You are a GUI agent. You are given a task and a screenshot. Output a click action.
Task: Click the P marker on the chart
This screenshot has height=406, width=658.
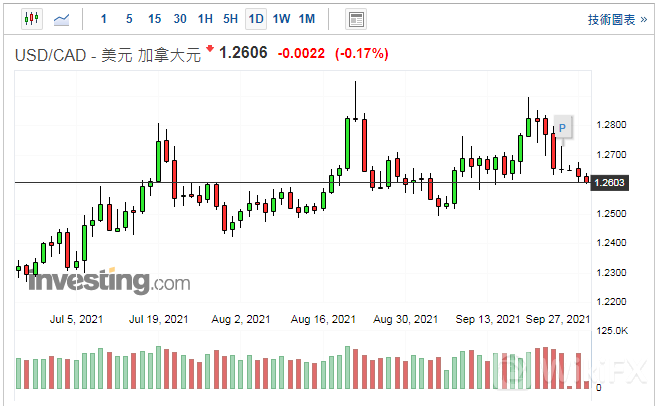pos(562,128)
